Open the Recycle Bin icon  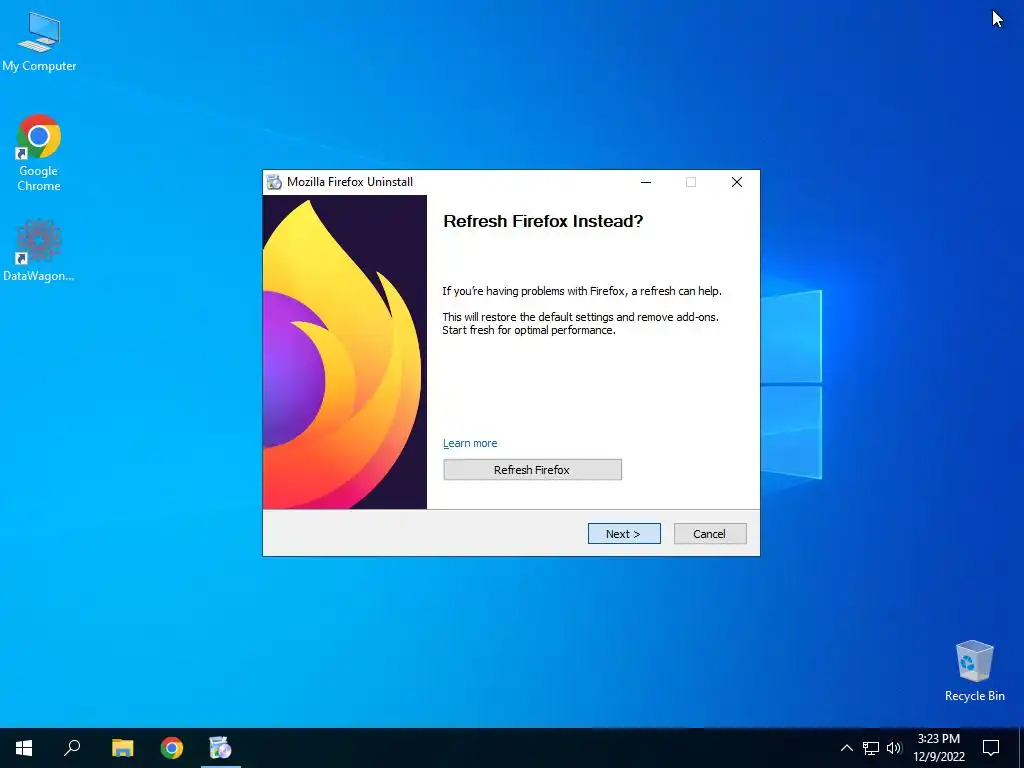click(974, 671)
